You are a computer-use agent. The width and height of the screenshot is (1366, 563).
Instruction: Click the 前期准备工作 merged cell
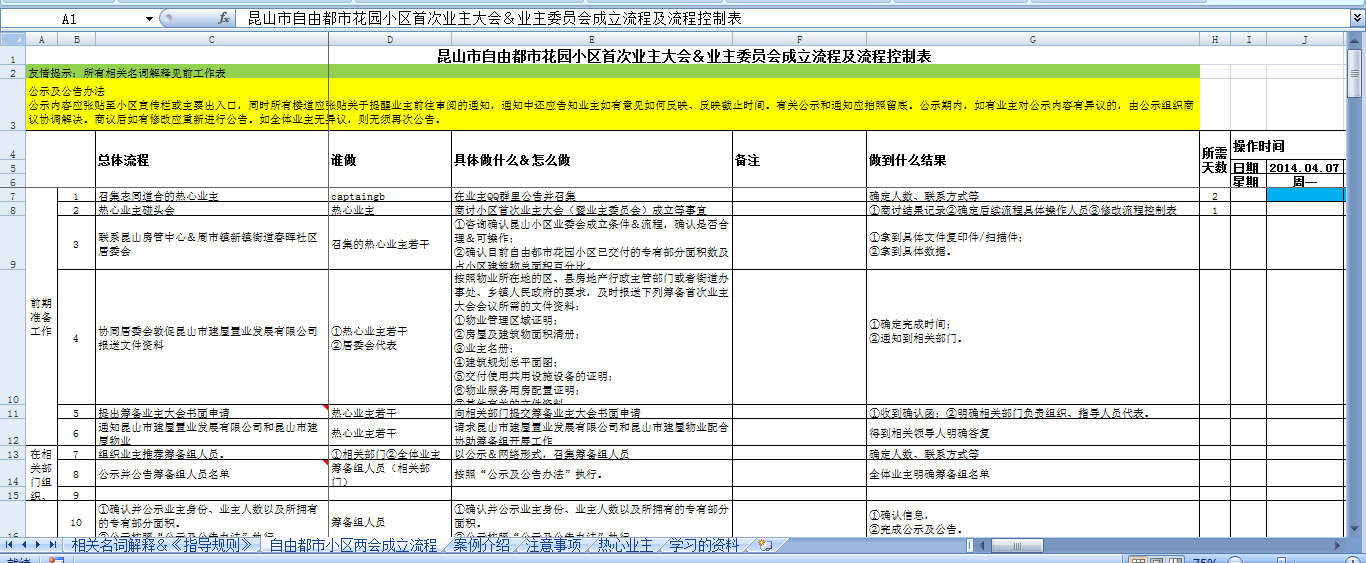coord(41,318)
